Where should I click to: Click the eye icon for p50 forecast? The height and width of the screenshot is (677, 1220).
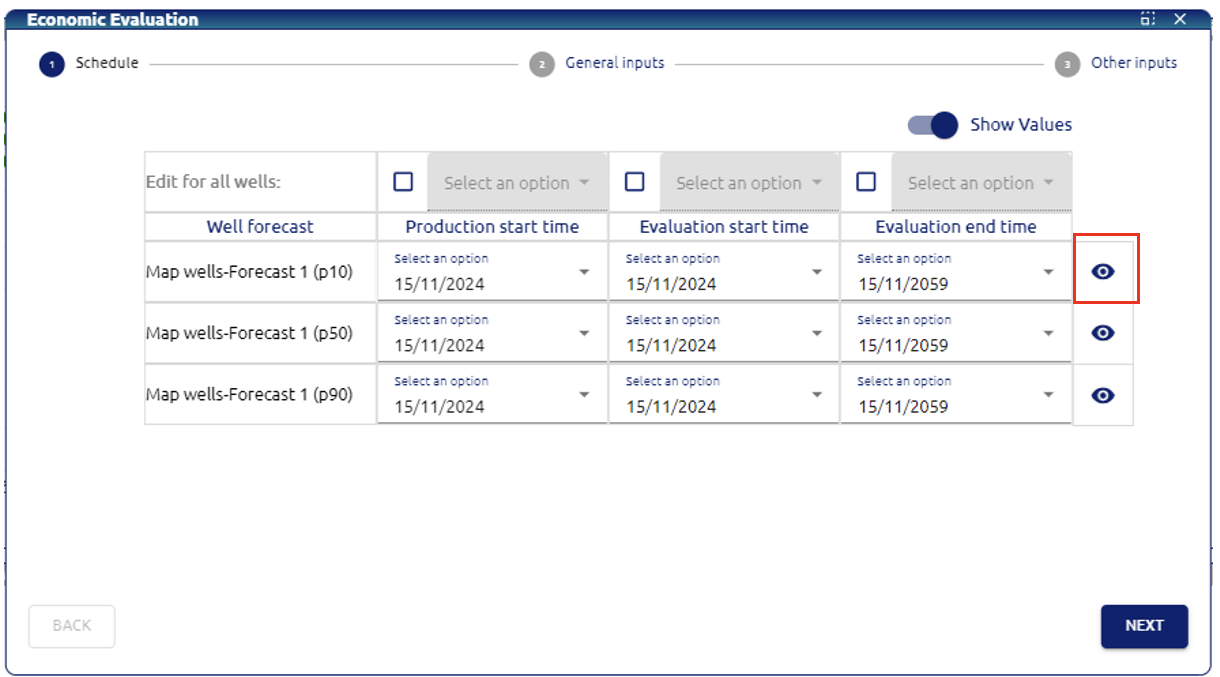coord(1103,333)
